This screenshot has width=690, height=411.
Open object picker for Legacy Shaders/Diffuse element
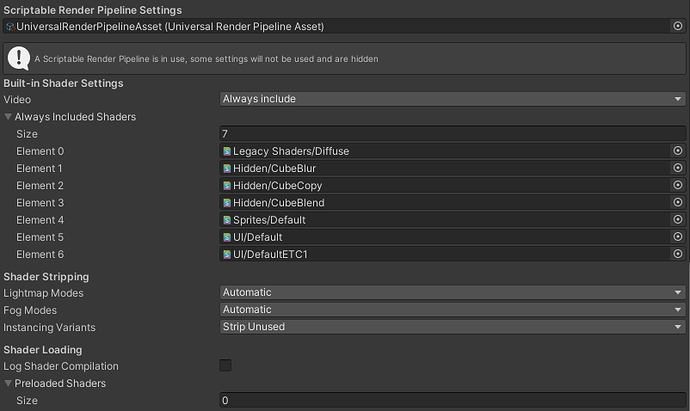[677, 151]
